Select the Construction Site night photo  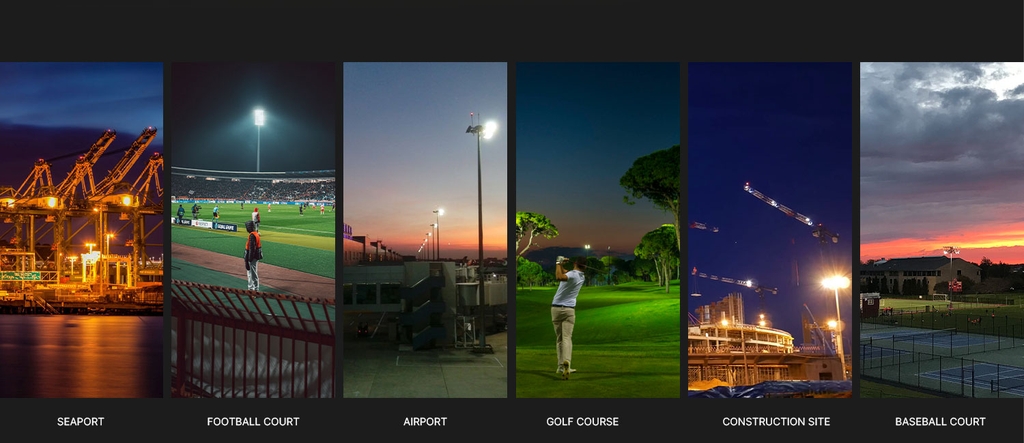(x=770, y=230)
